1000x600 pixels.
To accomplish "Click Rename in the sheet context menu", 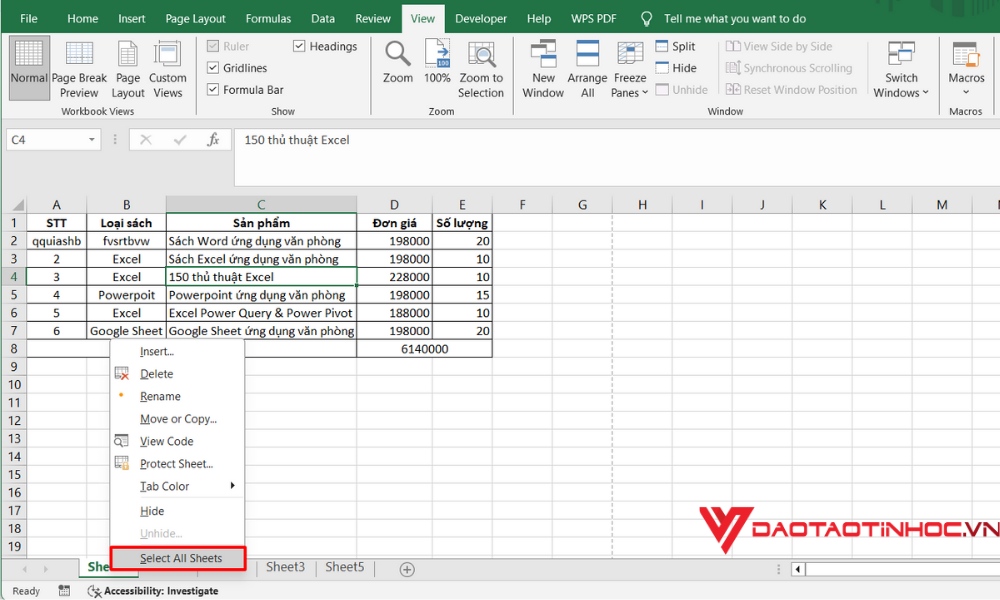I will [163, 396].
